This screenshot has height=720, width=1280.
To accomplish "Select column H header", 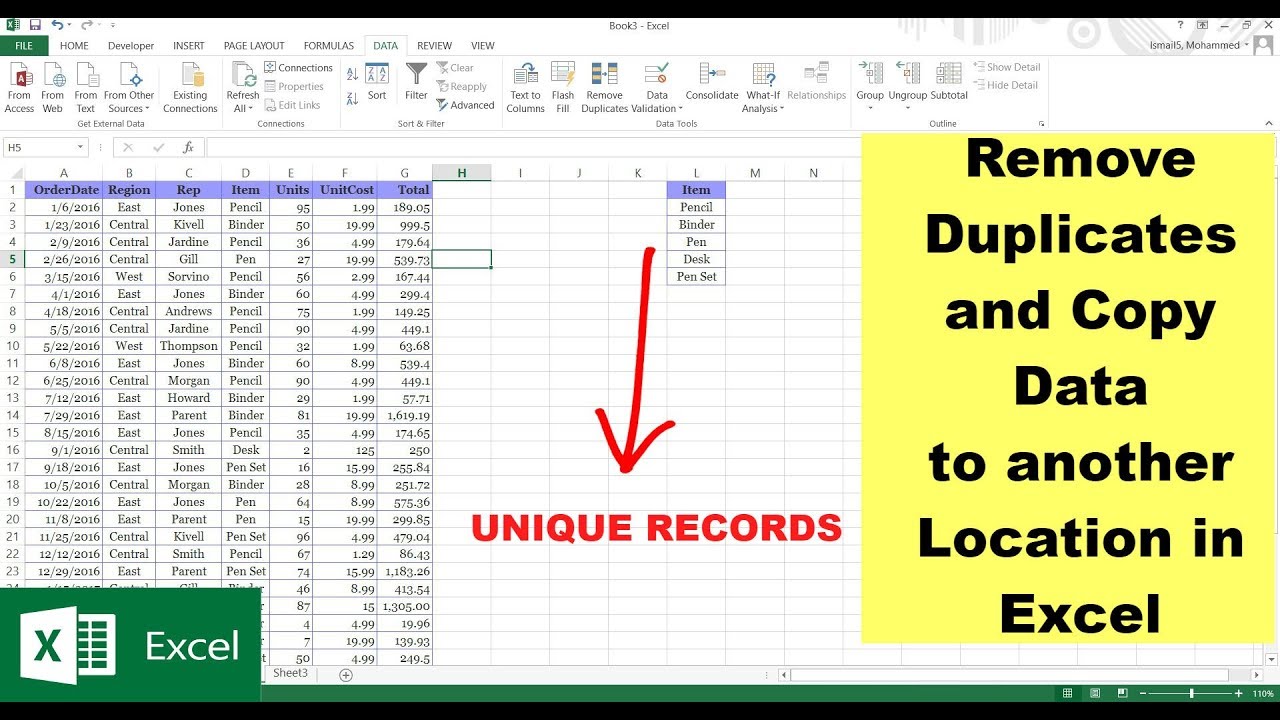I will click(462, 173).
